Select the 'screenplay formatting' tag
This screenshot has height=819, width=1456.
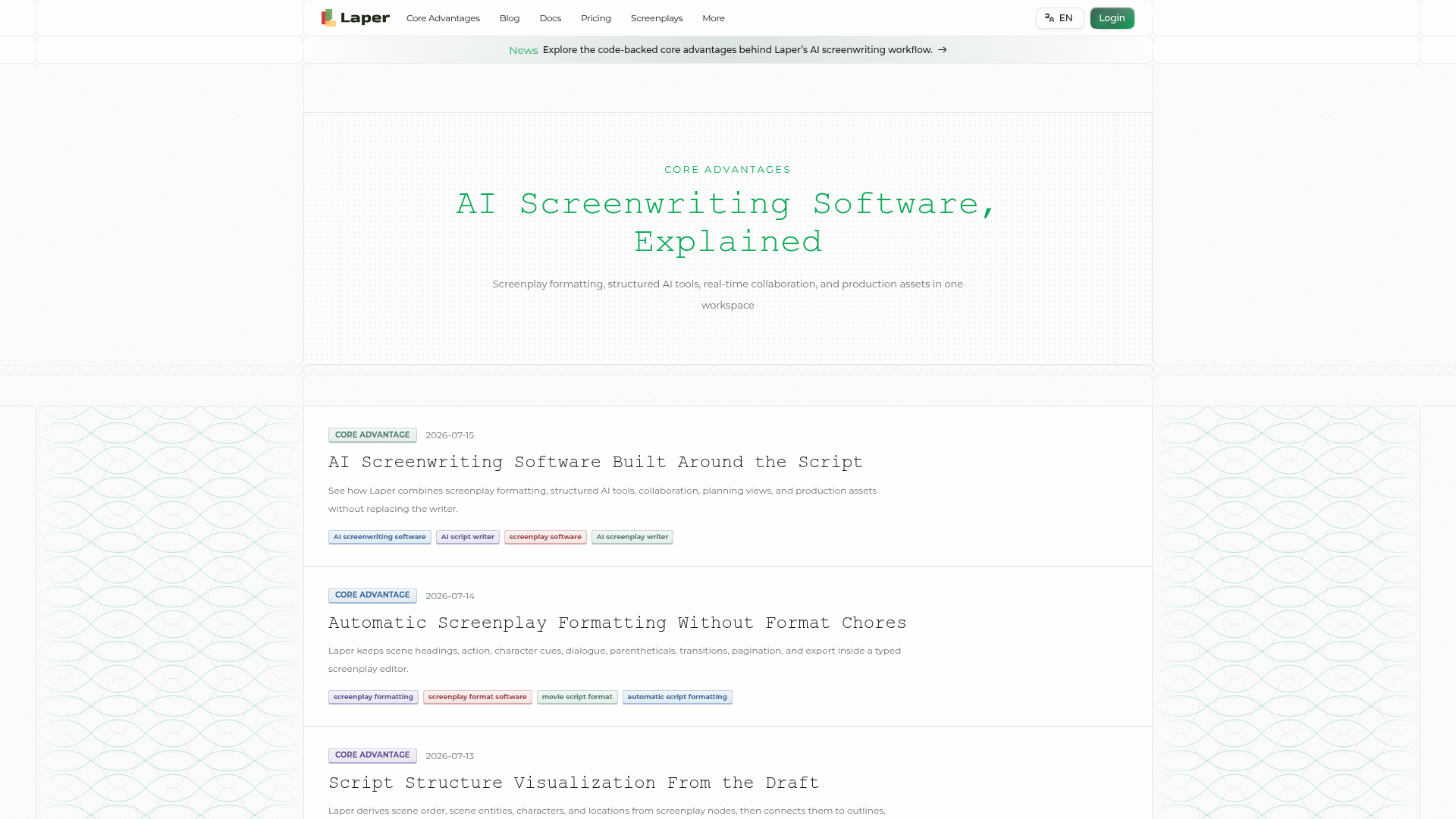tap(373, 697)
